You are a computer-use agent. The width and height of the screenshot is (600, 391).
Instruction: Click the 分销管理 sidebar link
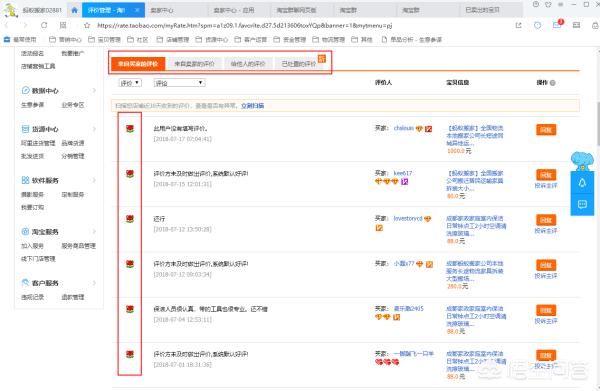pyautogui.click(x=73, y=156)
